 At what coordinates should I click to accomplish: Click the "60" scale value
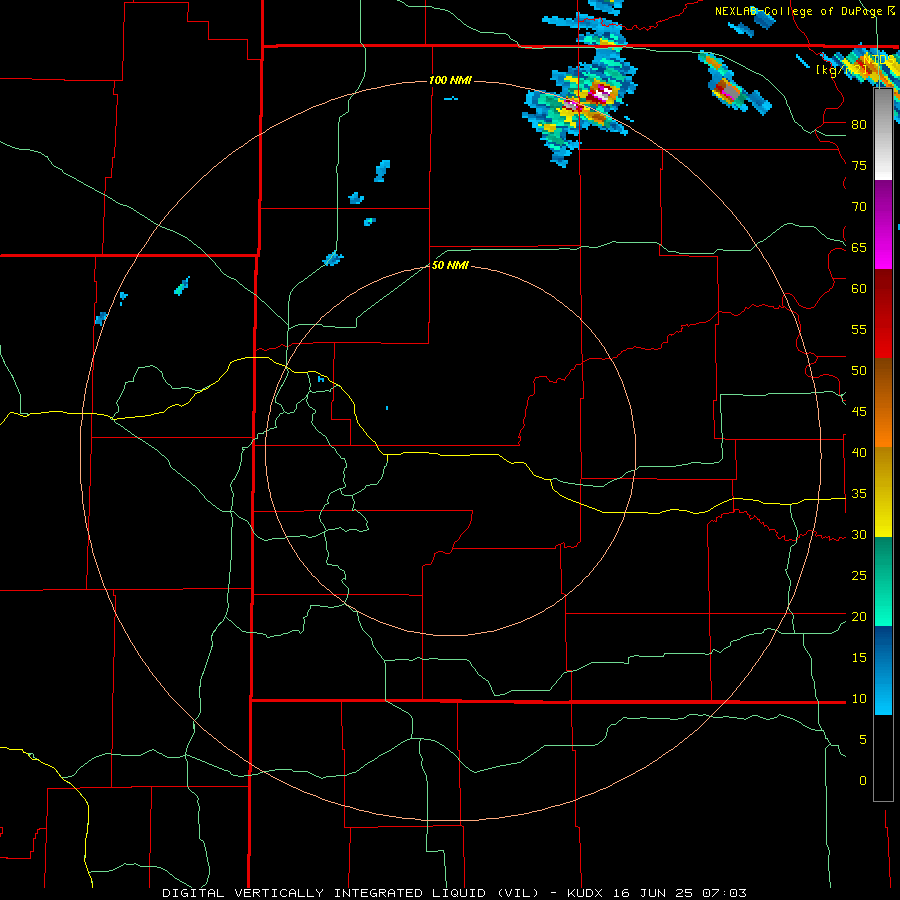(859, 289)
